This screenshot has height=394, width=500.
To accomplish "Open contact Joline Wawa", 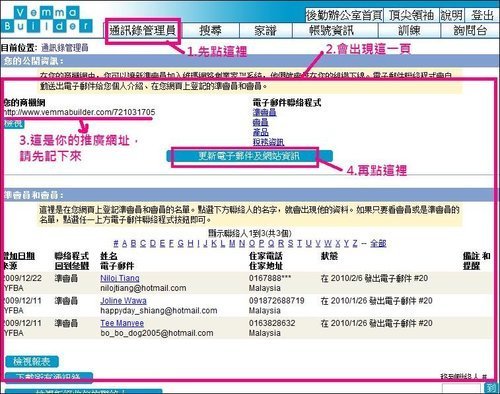I will coord(123,301).
